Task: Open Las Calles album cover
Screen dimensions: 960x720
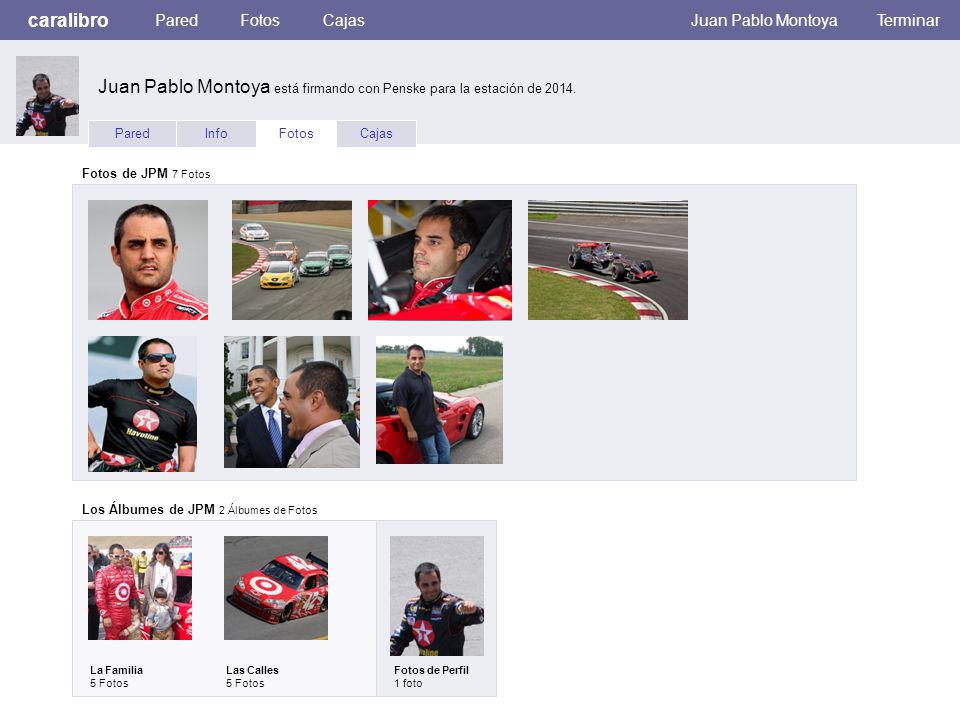Action: 276,588
